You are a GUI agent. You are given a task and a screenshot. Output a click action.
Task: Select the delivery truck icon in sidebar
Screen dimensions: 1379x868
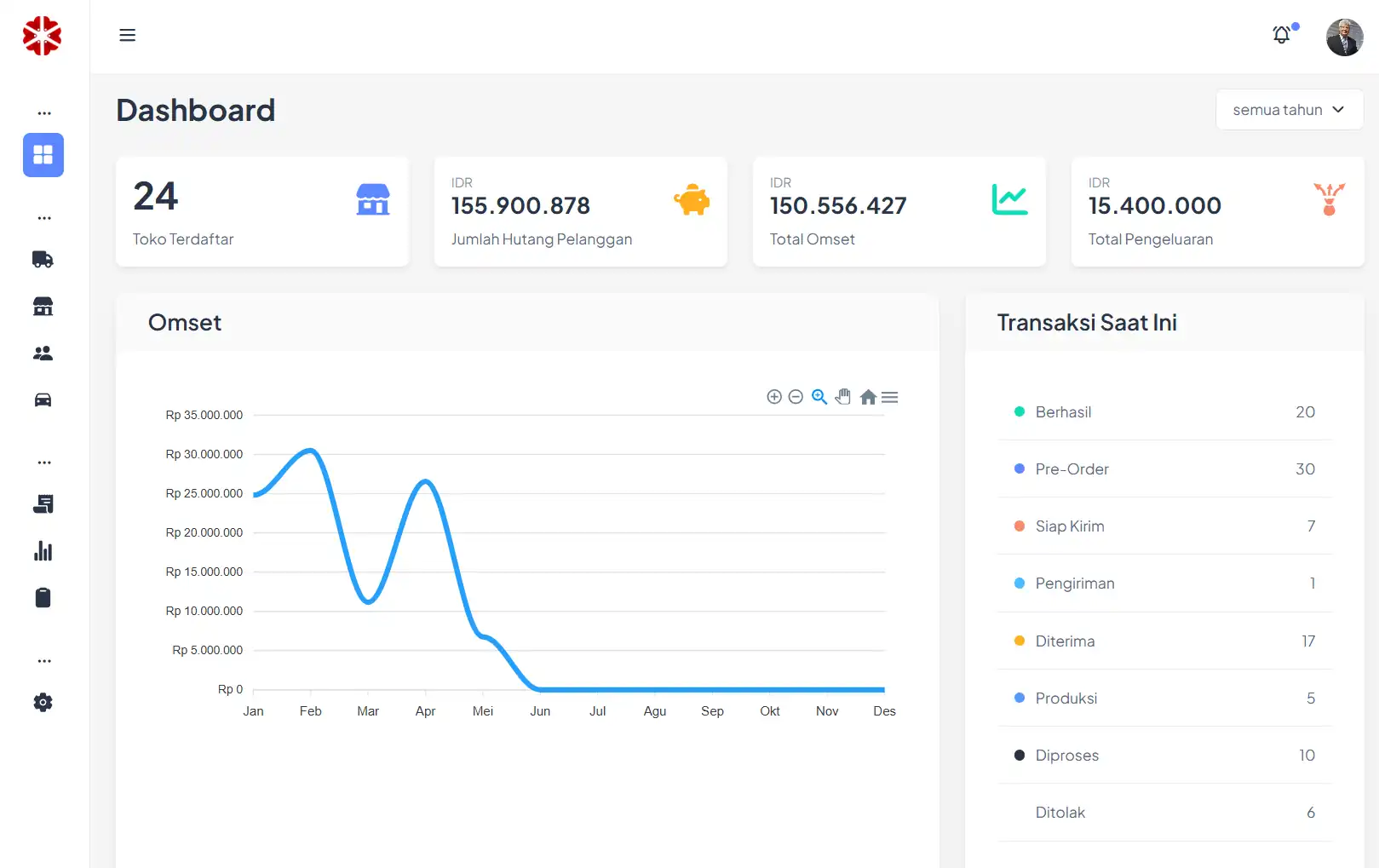pyautogui.click(x=43, y=259)
